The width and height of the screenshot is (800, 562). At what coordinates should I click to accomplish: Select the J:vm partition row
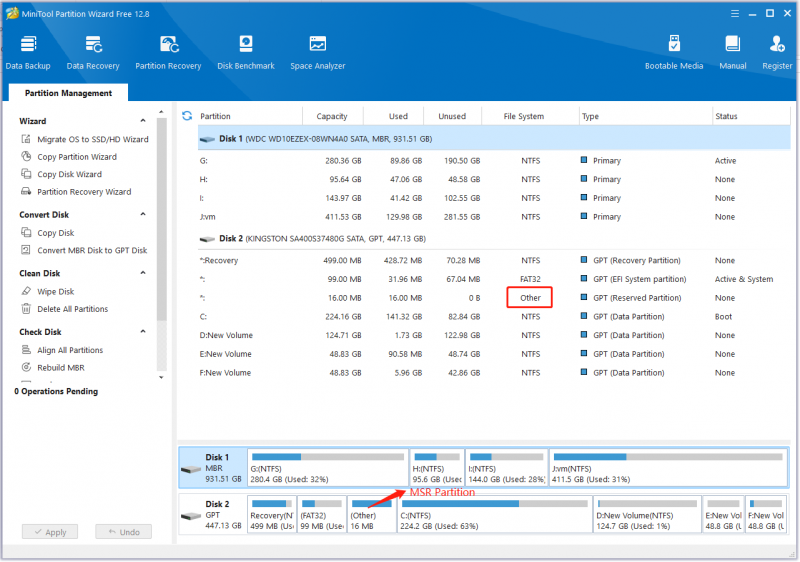[x=494, y=217]
